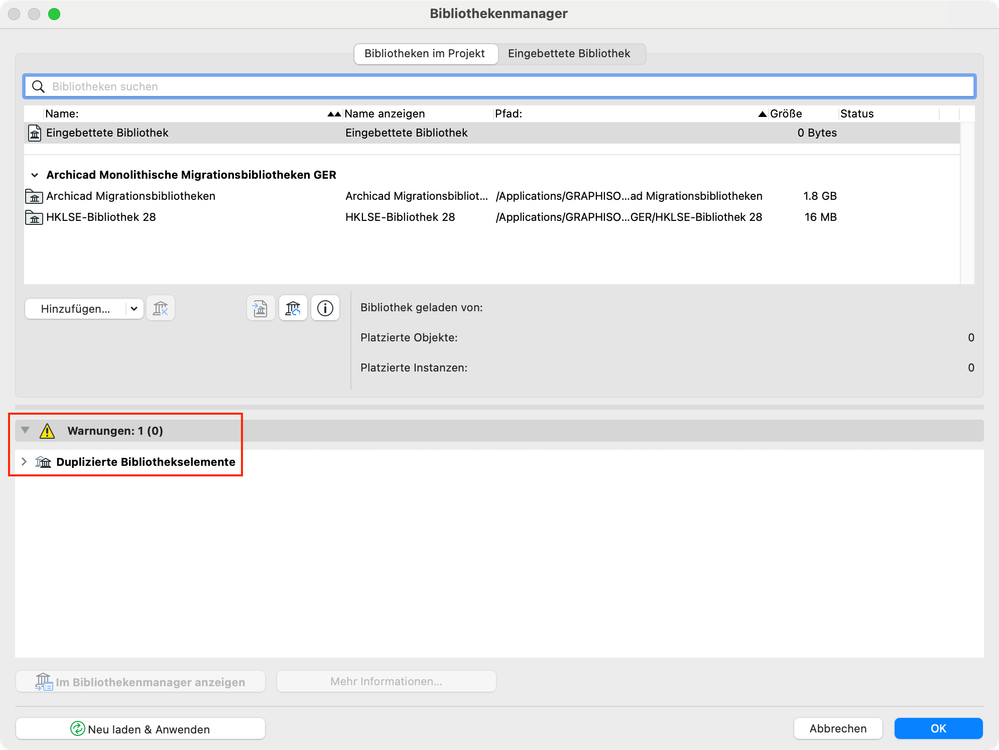The width and height of the screenshot is (999, 750).
Task: Click the HKLSE-Bibliothek 28 folder icon
Action: [x=34, y=217]
